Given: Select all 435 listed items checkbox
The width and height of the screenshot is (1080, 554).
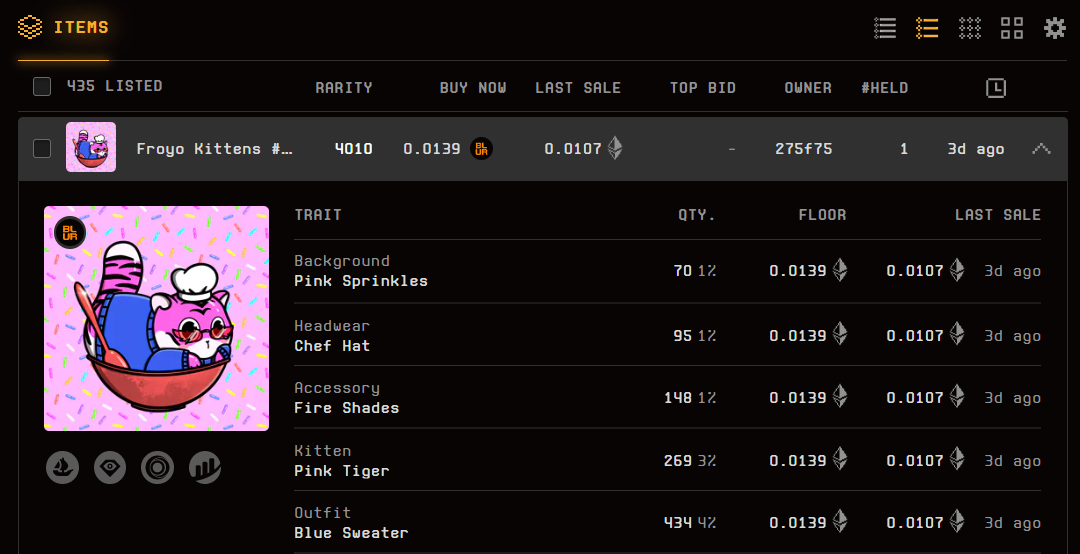Looking at the screenshot, I should [42, 87].
